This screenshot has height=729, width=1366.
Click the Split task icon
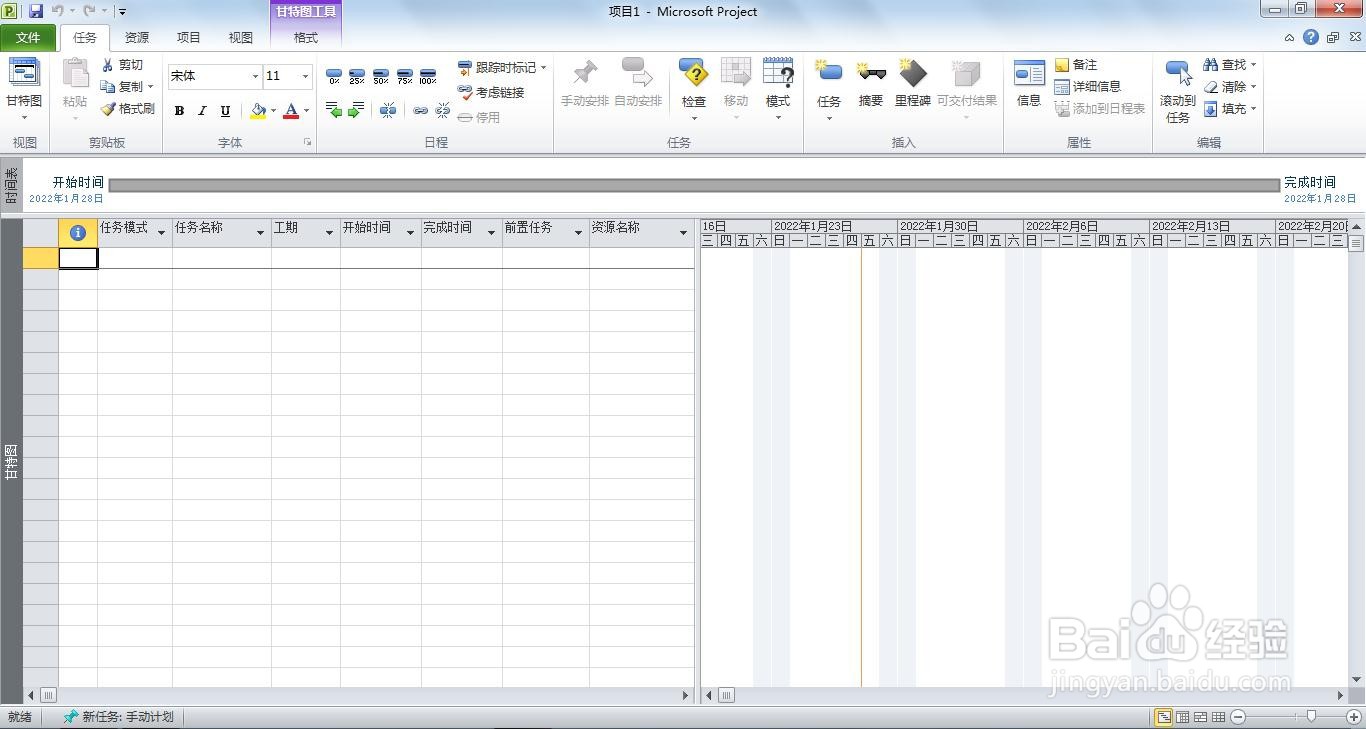388,110
